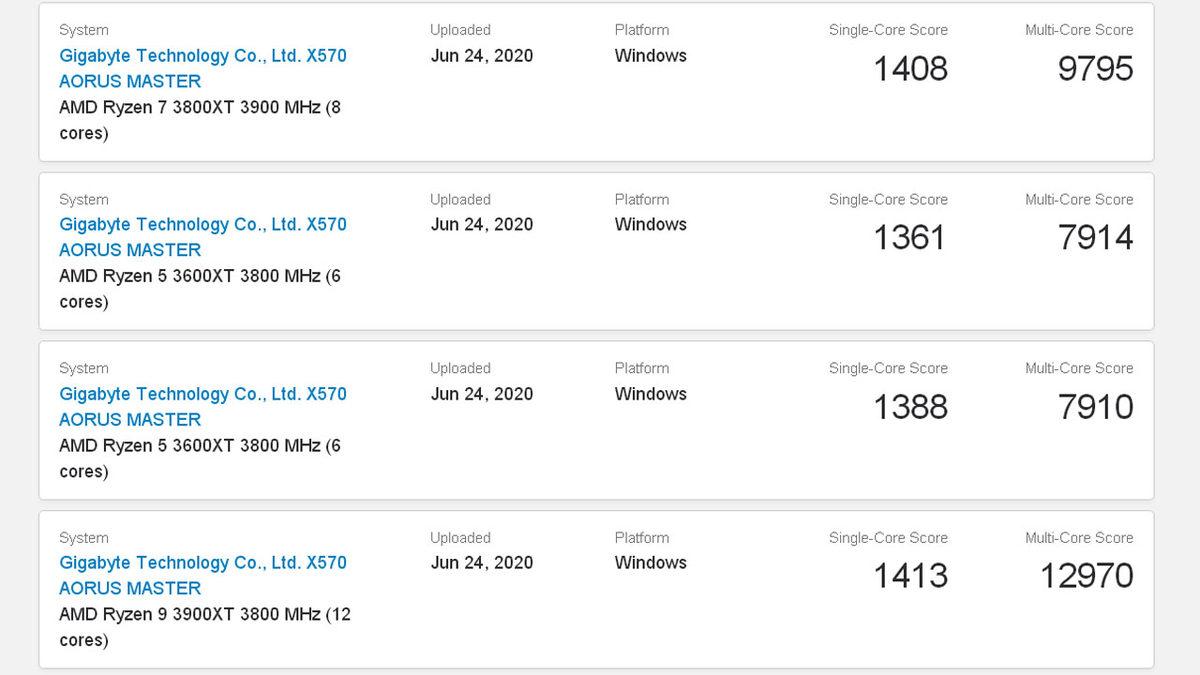Click the upload date in the first result
Screen dimensions: 1200x675
[481, 56]
